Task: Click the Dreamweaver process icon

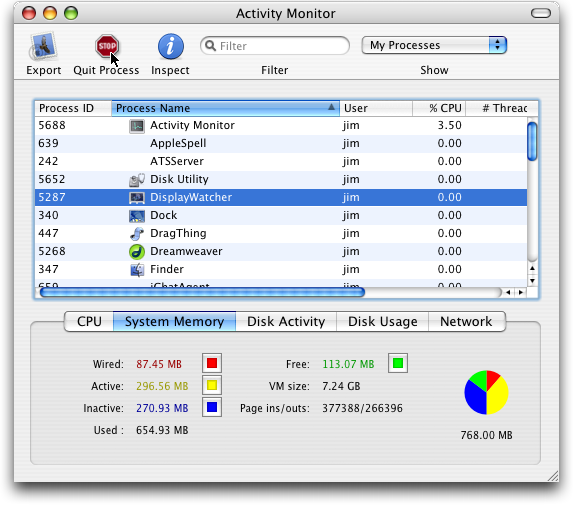Action: 137,251
